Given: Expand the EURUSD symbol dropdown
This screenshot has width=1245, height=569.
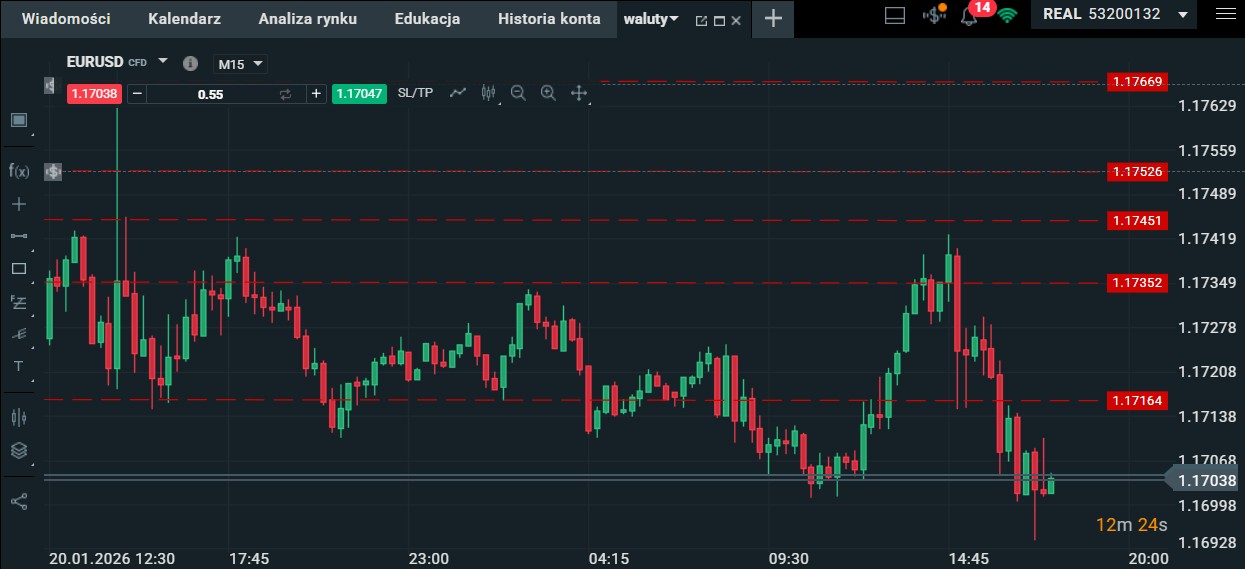Looking at the screenshot, I should pos(163,61).
